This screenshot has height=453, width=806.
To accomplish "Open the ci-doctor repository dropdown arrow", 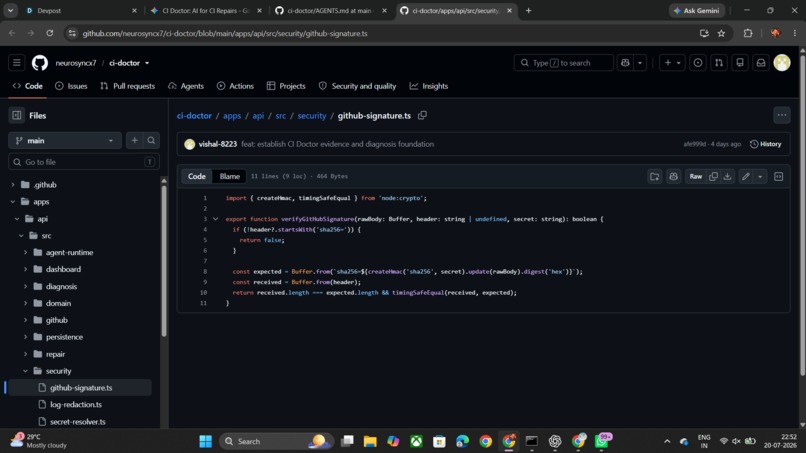I will 147,63.
